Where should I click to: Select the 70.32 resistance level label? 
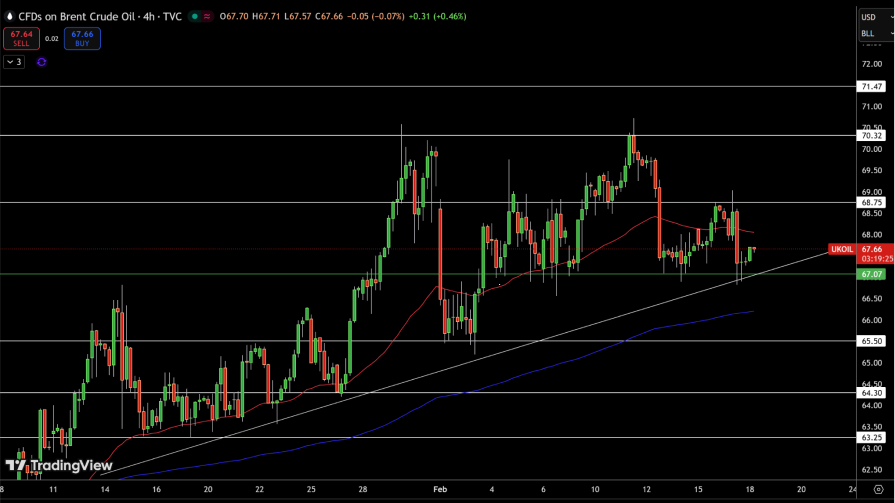[871, 136]
